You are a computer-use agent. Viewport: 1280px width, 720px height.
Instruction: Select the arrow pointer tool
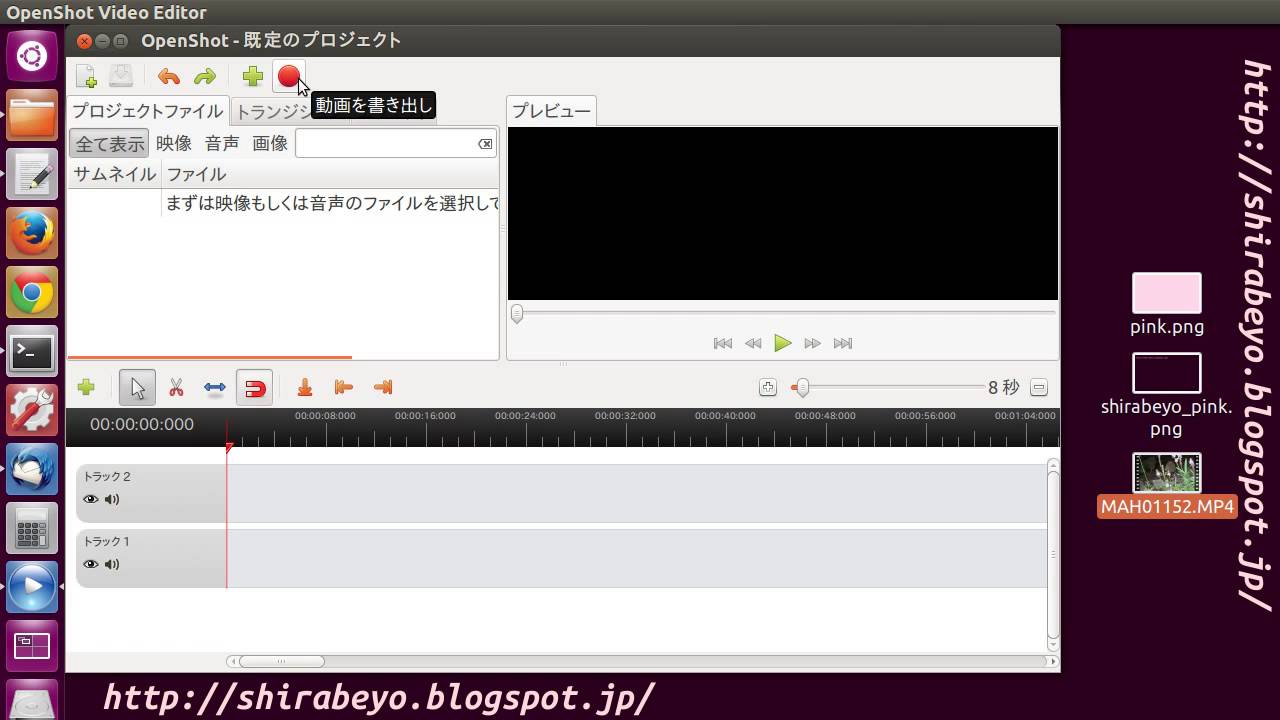coord(137,387)
